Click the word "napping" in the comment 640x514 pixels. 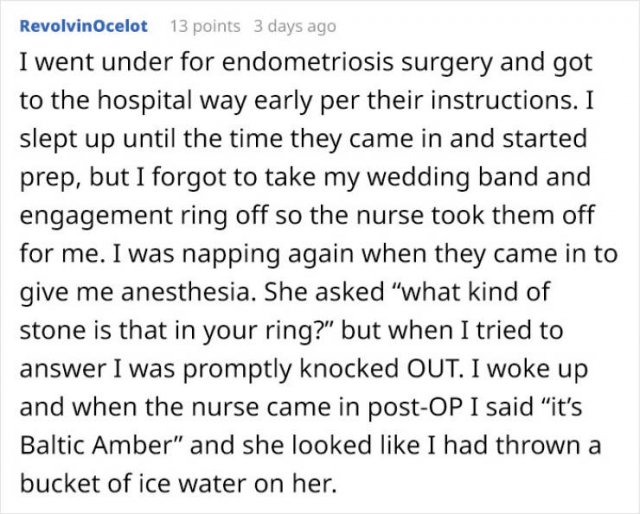[231, 255]
